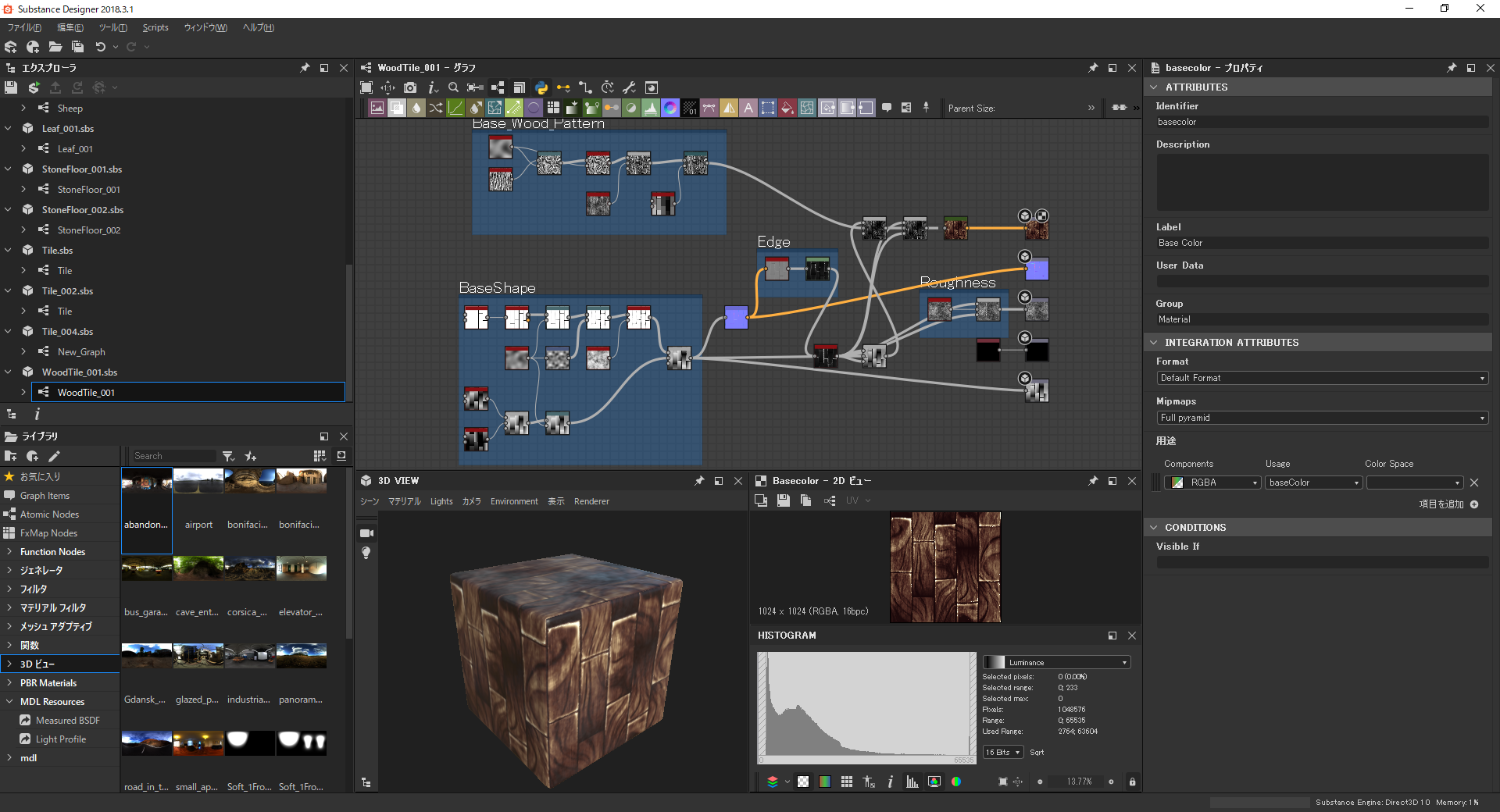Add a Blur node (droplet icon)
Image resolution: width=1500 pixels, height=812 pixels.
(416, 108)
